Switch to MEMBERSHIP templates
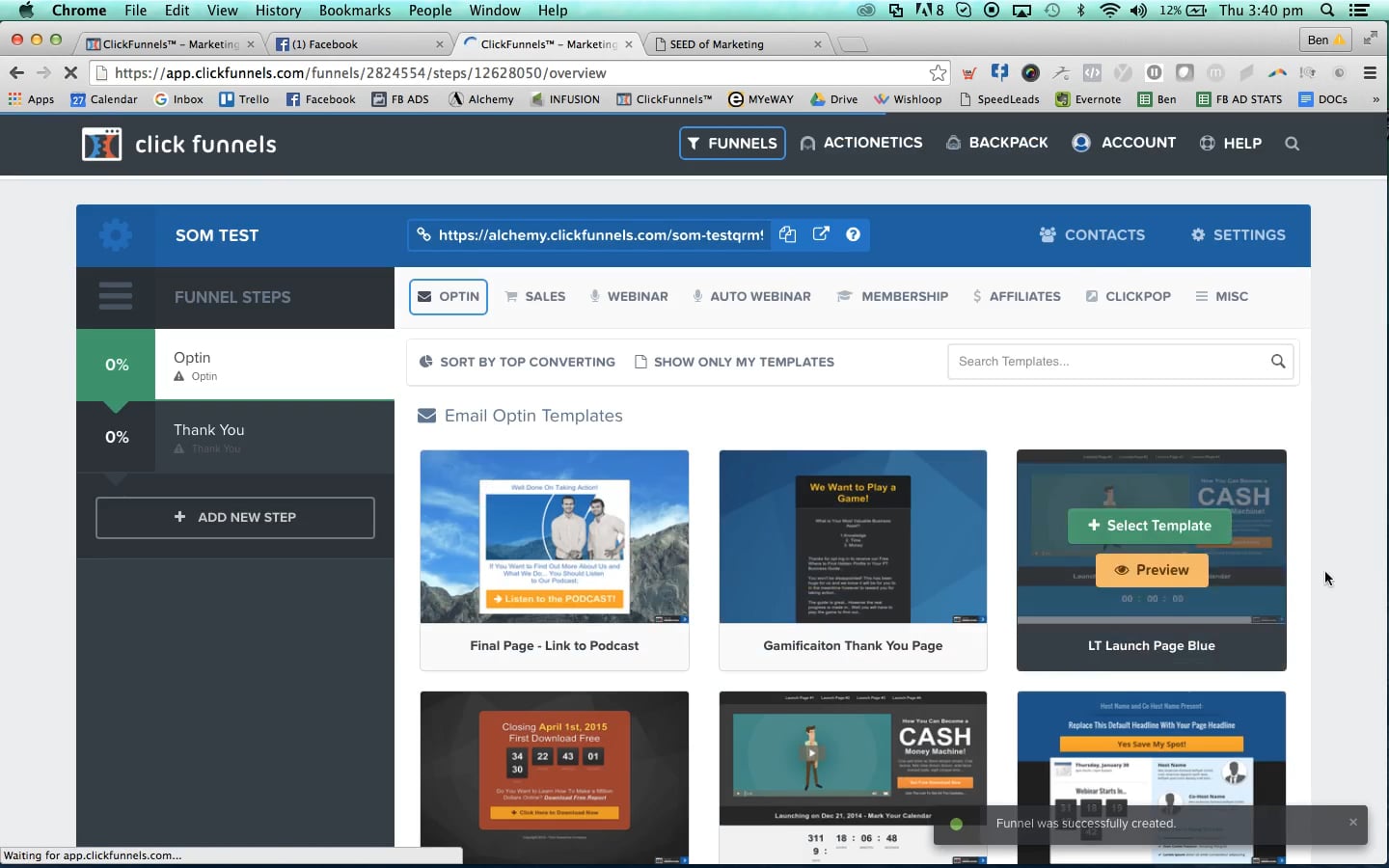Viewport: 1389px width, 868px height. 892,296
